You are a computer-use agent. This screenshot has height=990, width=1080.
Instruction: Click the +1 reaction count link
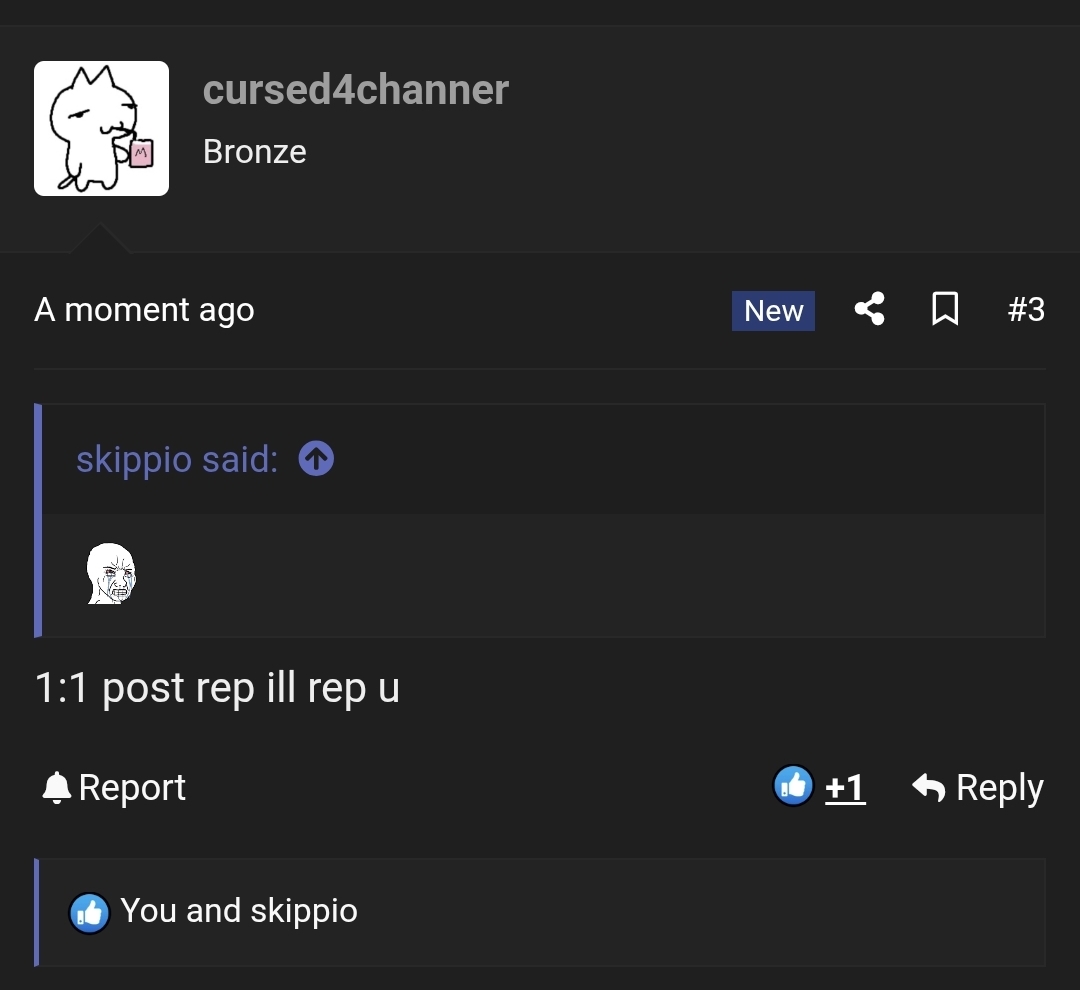(843, 787)
